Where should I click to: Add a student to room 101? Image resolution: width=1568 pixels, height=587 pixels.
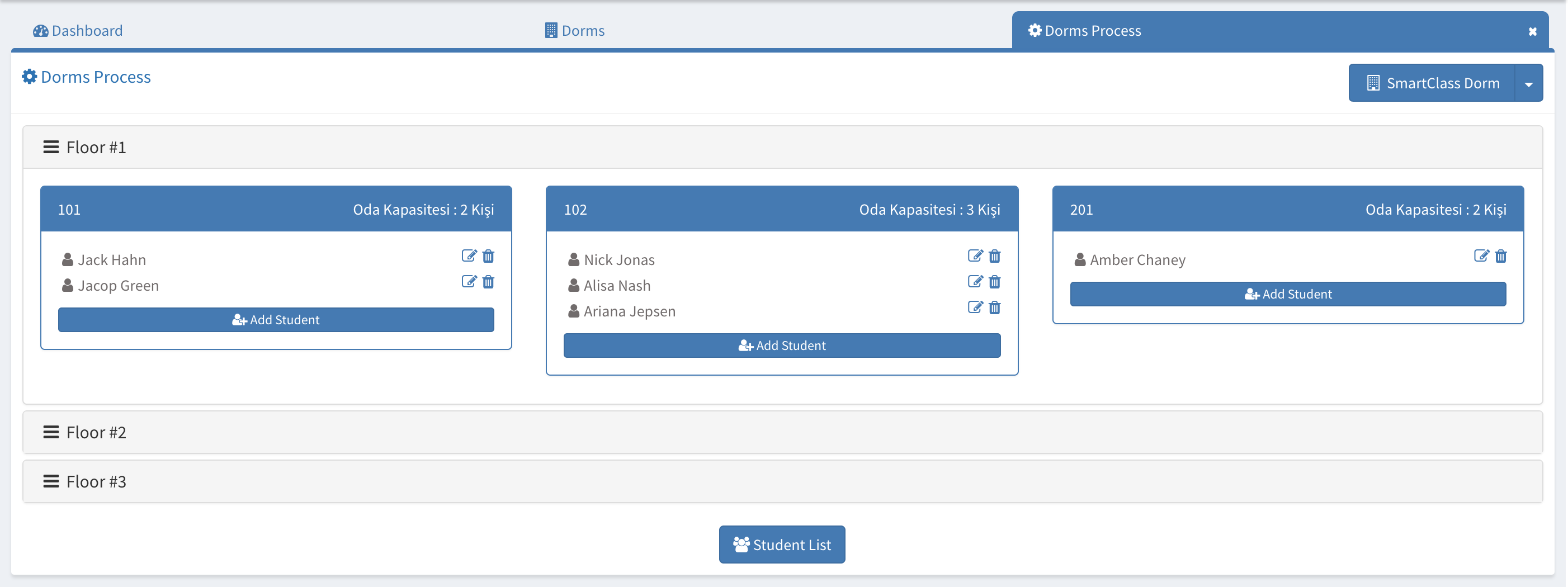(276, 320)
